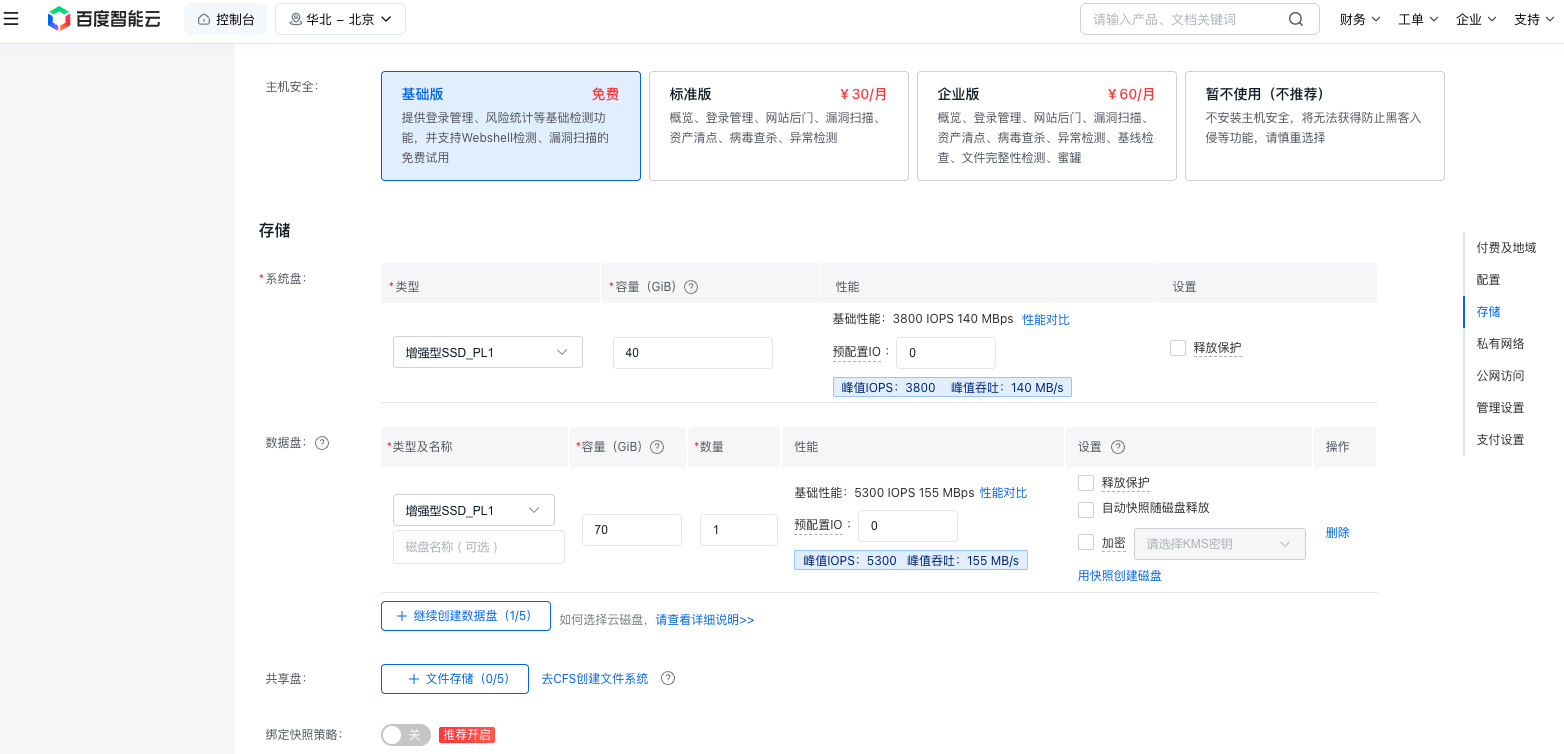Viewport: 1564px width, 754px height.
Task: Click the Baidu AI Cloud logo
Action: (104, 19)
